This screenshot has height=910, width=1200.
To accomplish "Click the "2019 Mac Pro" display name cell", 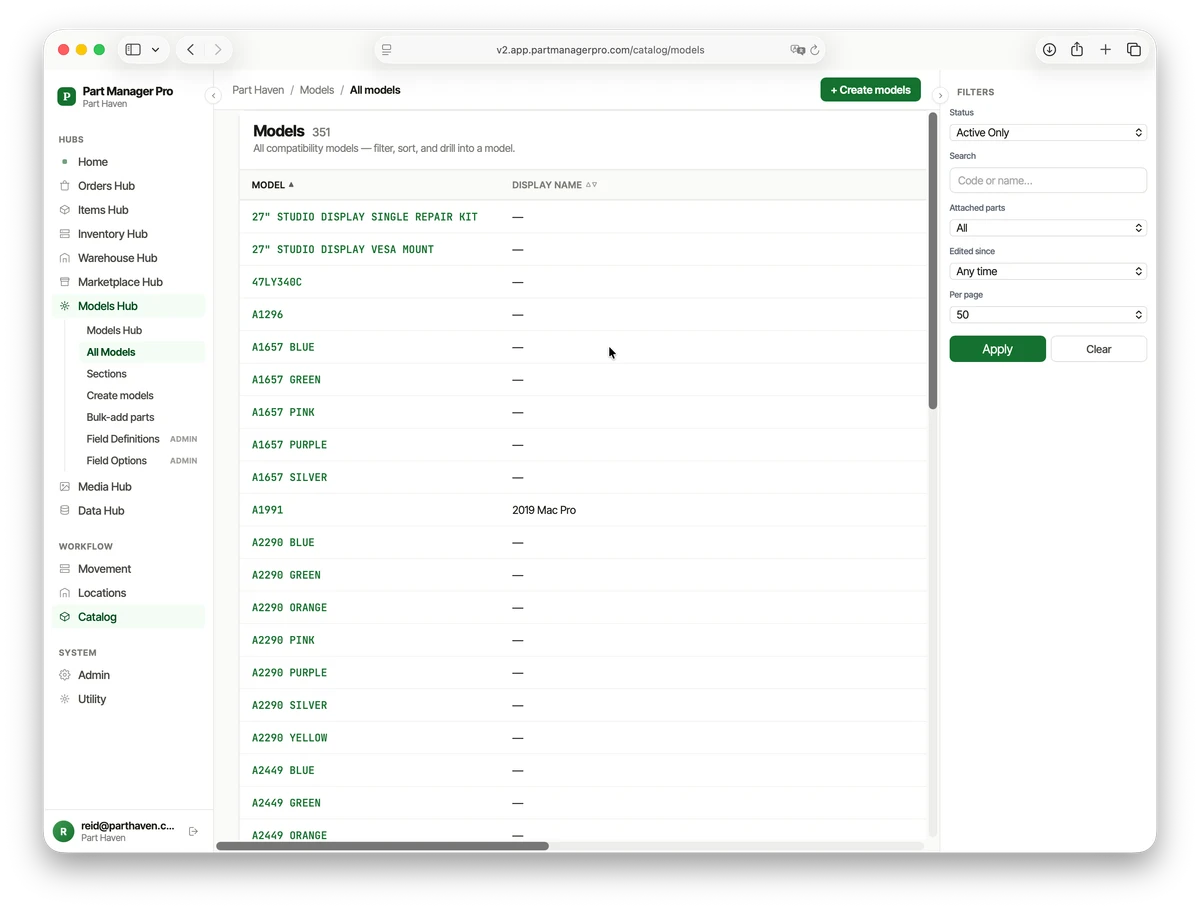I will 544,510.
